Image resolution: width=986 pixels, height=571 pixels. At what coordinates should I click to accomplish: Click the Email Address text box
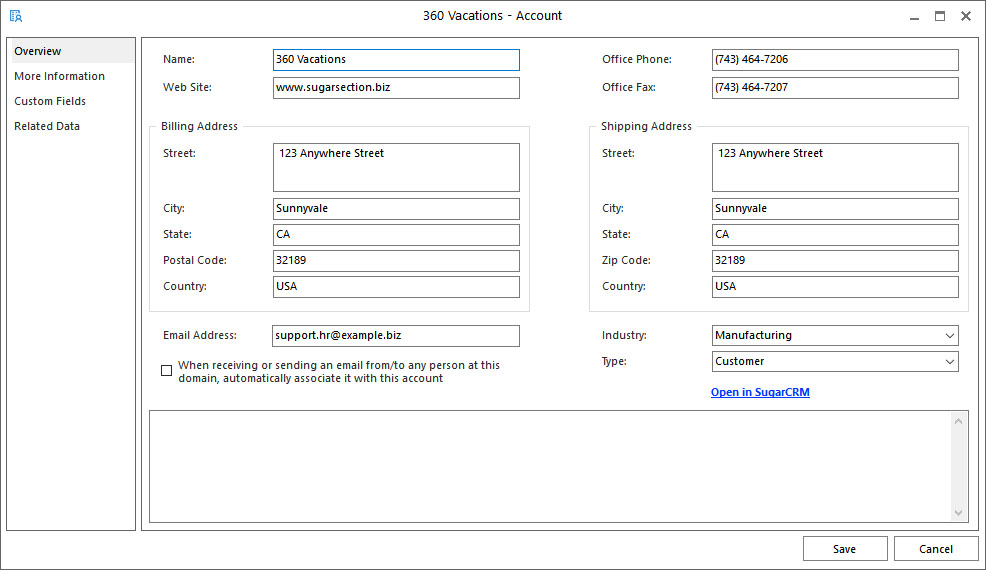point(396,336)
